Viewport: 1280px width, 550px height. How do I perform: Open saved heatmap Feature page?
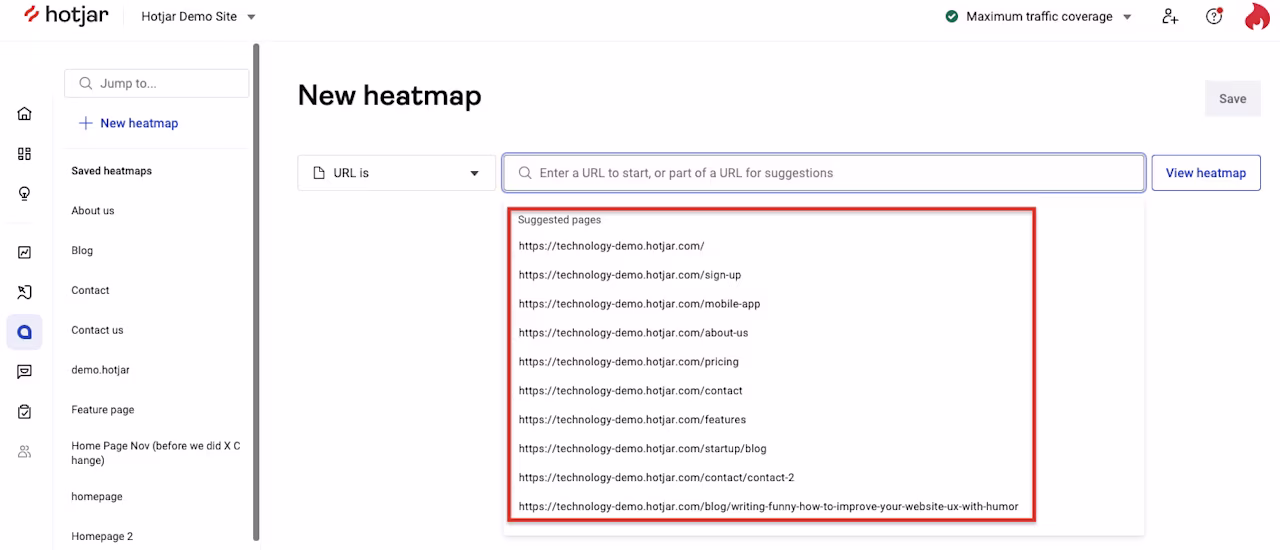[x=102, y=410]
